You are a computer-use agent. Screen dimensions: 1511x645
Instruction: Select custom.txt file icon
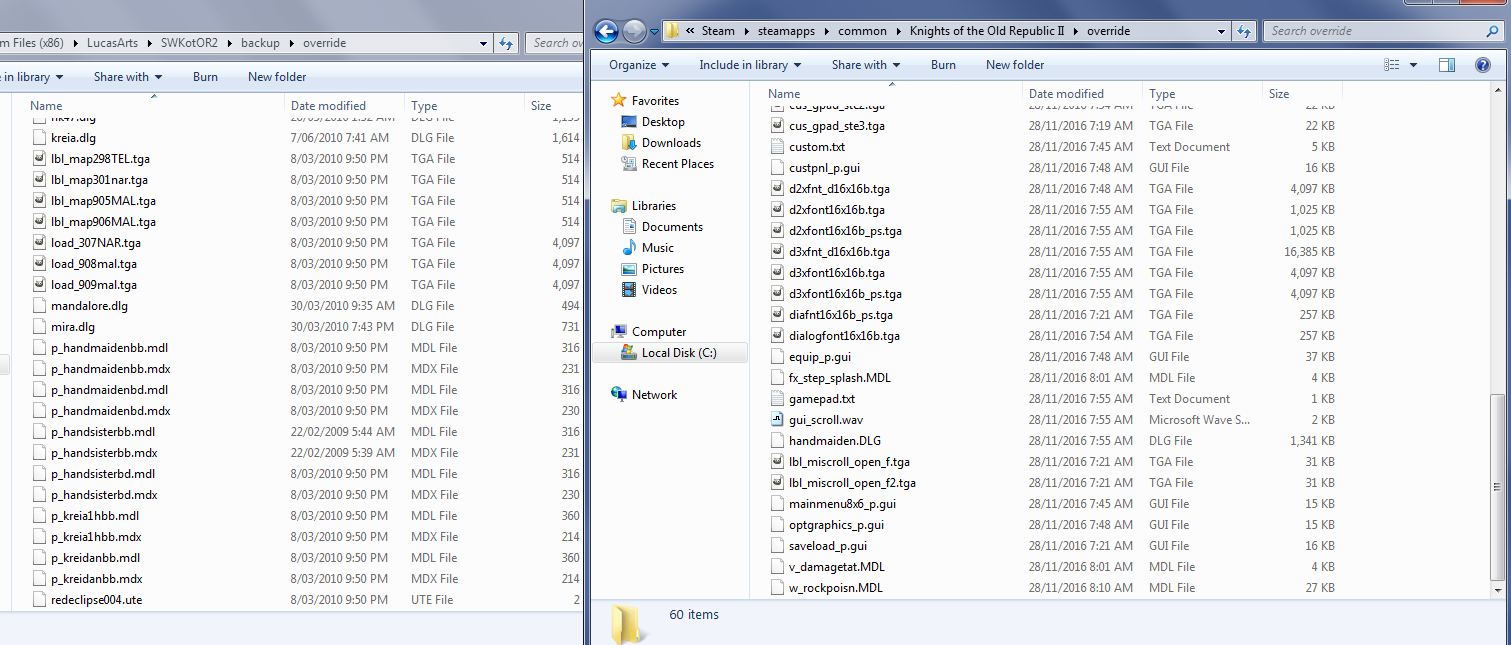coord(778,147)
